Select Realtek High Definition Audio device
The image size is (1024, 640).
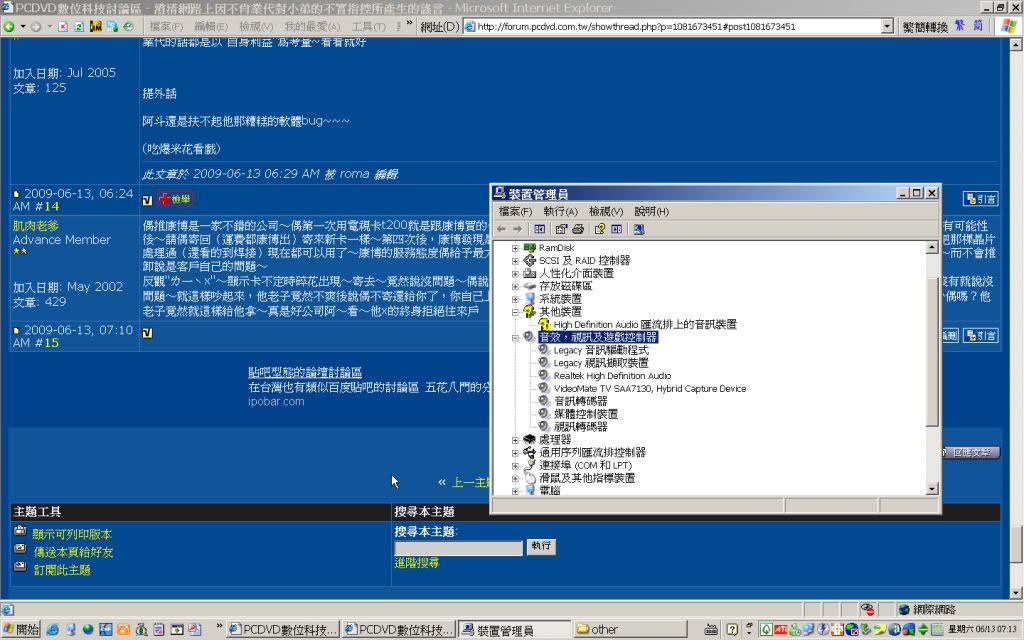(x=612, y=376)
